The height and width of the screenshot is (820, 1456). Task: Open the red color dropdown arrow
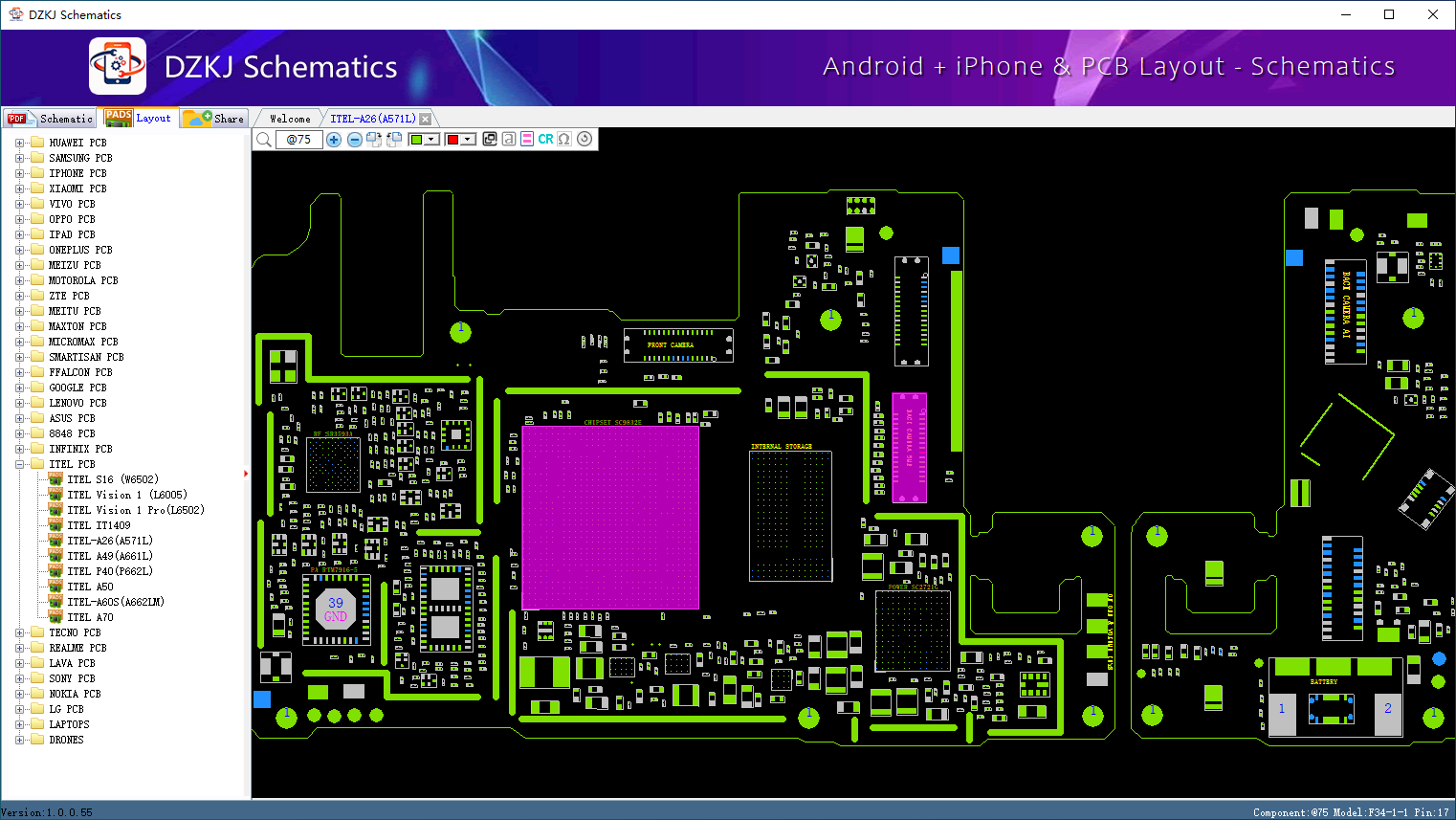click(x=468, y=140)
